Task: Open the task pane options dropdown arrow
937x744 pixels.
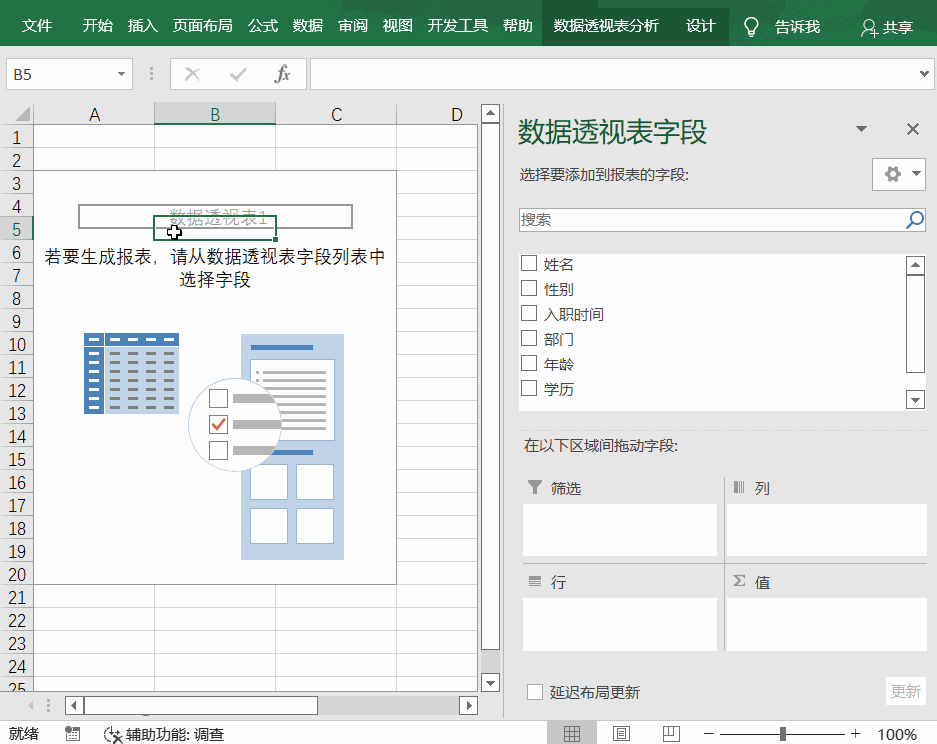Action: click(861, 129)
